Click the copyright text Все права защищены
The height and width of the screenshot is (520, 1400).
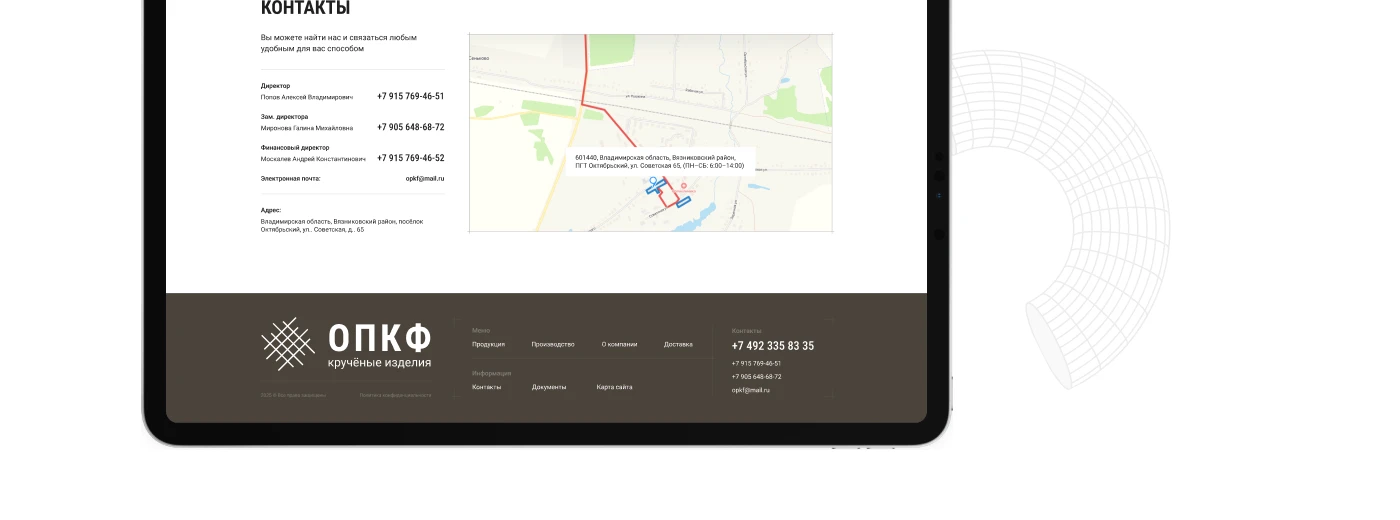pos(293,396)
